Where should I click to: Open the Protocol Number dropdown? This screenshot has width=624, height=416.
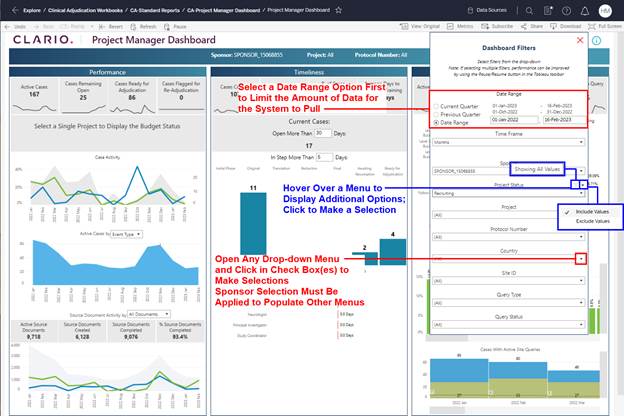coord(509,237)
